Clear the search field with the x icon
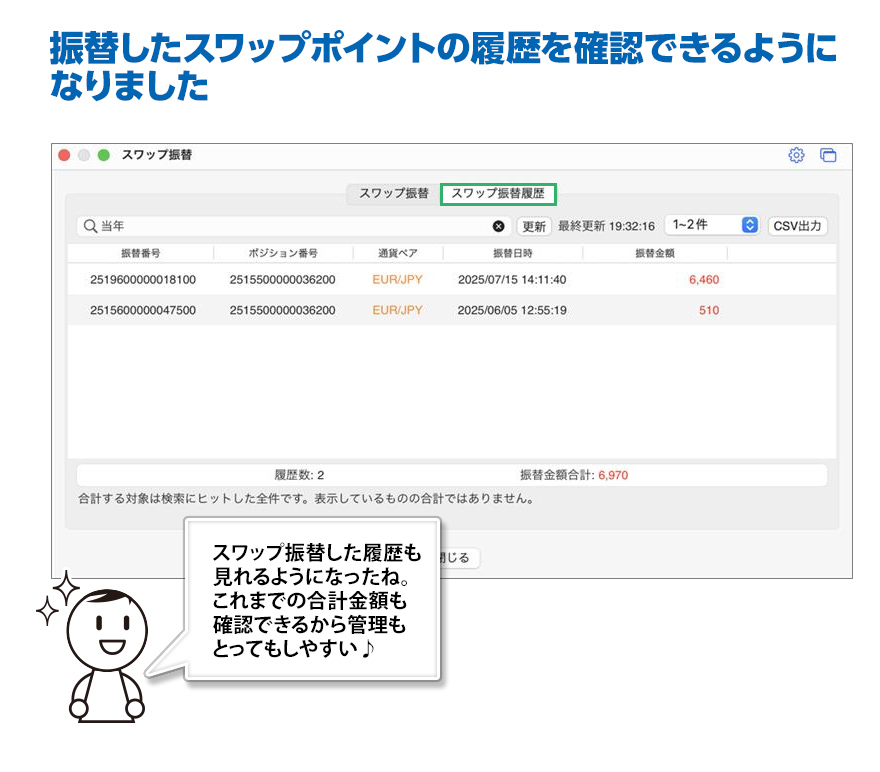This screenshot has width=880, height=772. (x=499, y=226)
